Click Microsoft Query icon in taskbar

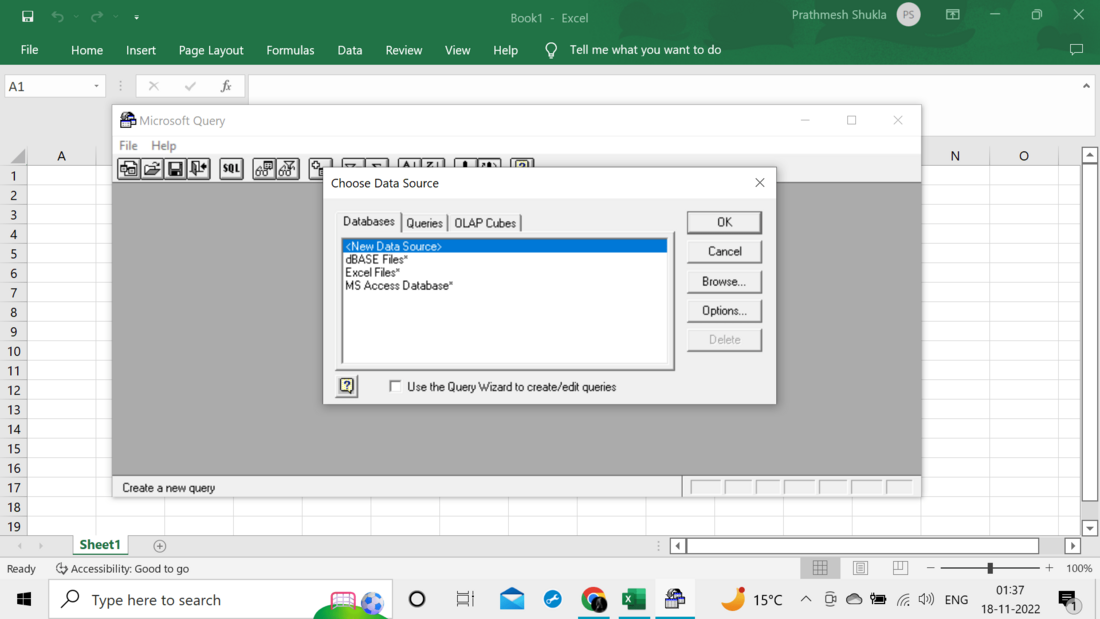(675, 599)
